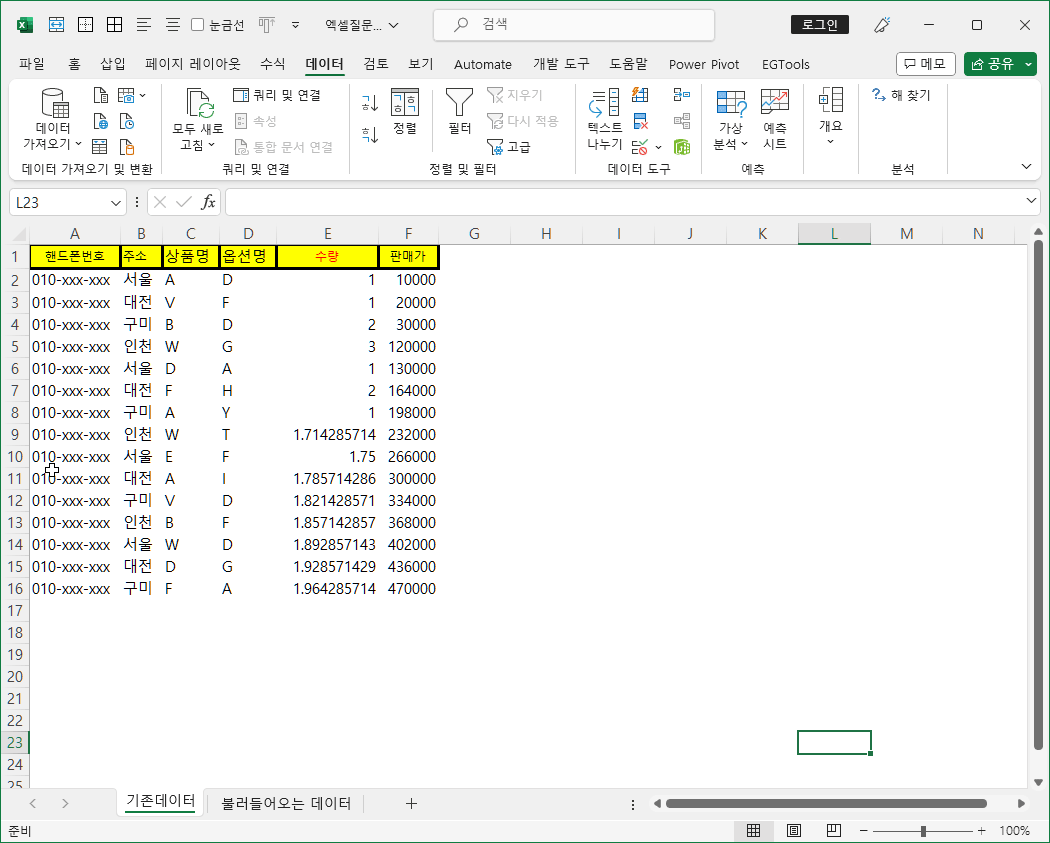Click the 예측 시트 forecast icon

coord(775,102)
